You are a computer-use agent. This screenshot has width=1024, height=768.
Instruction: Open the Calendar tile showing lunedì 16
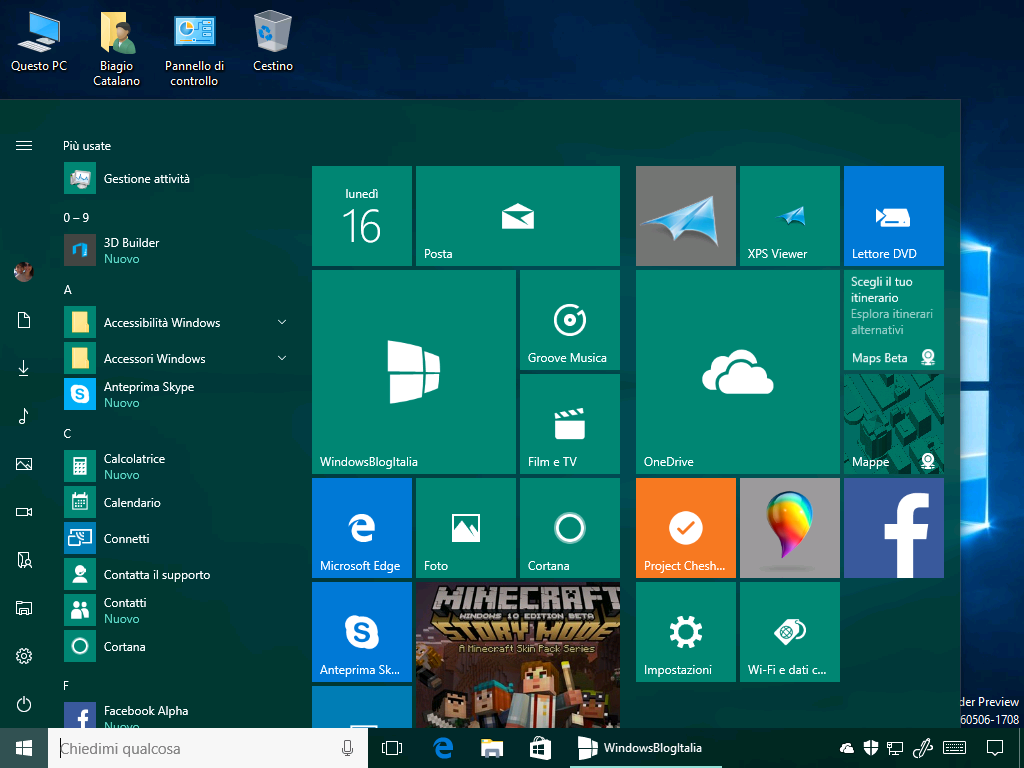[362, 216]
